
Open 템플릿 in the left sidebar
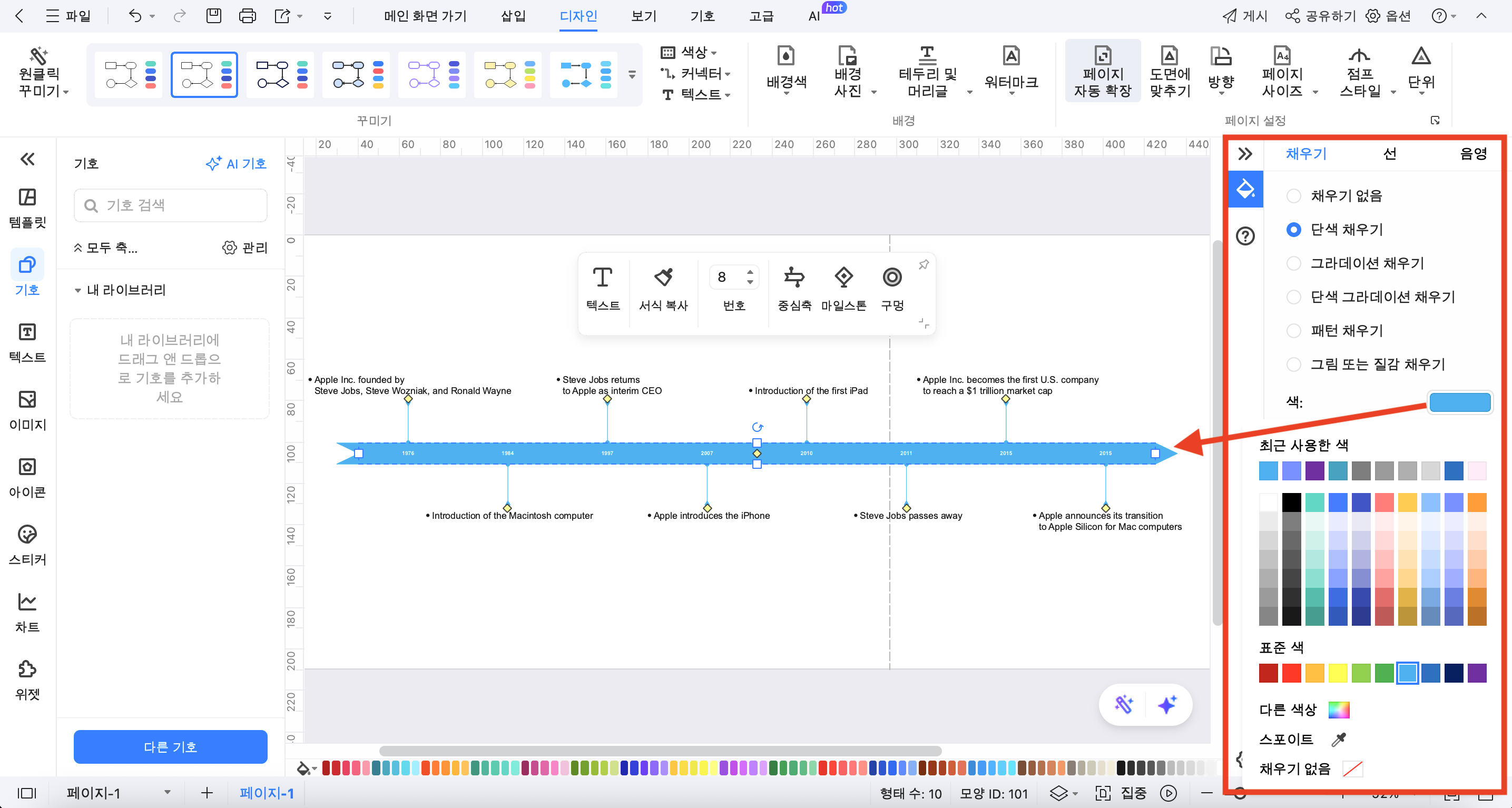[27, 209]
